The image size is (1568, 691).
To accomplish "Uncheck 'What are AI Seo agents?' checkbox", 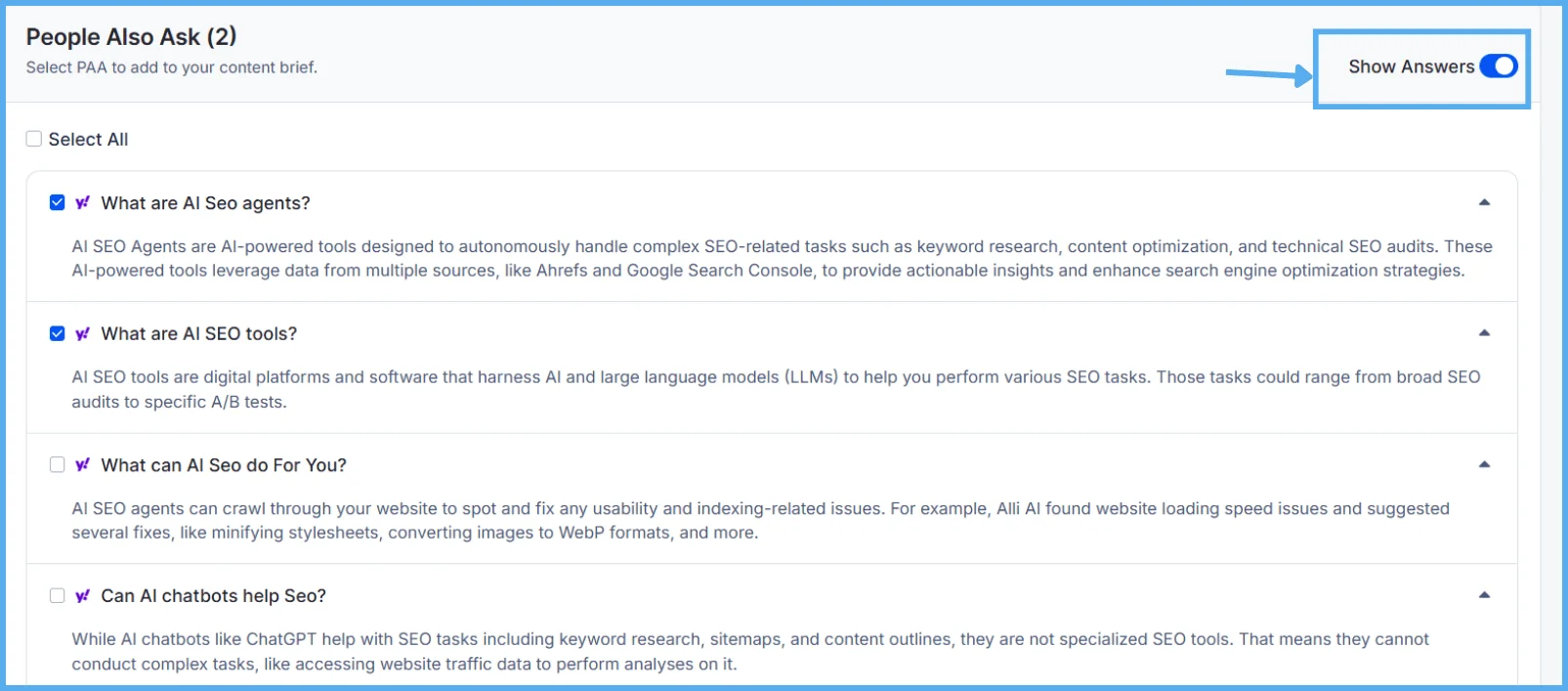I will pos(58,202).
